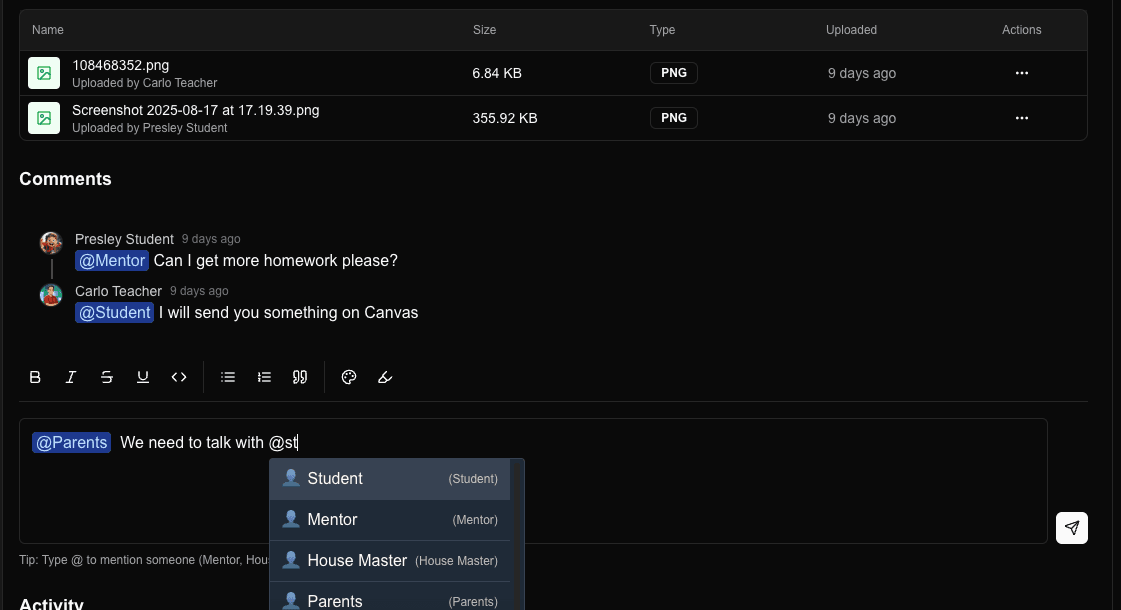Choose Mentor from mention suggestions
The height and width of the screenshot is (610, 1121).
click(390, 520)
